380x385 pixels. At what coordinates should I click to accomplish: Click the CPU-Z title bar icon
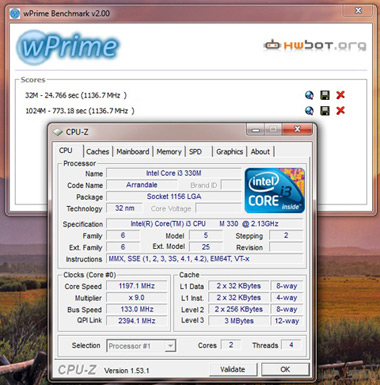coord(58,132)
